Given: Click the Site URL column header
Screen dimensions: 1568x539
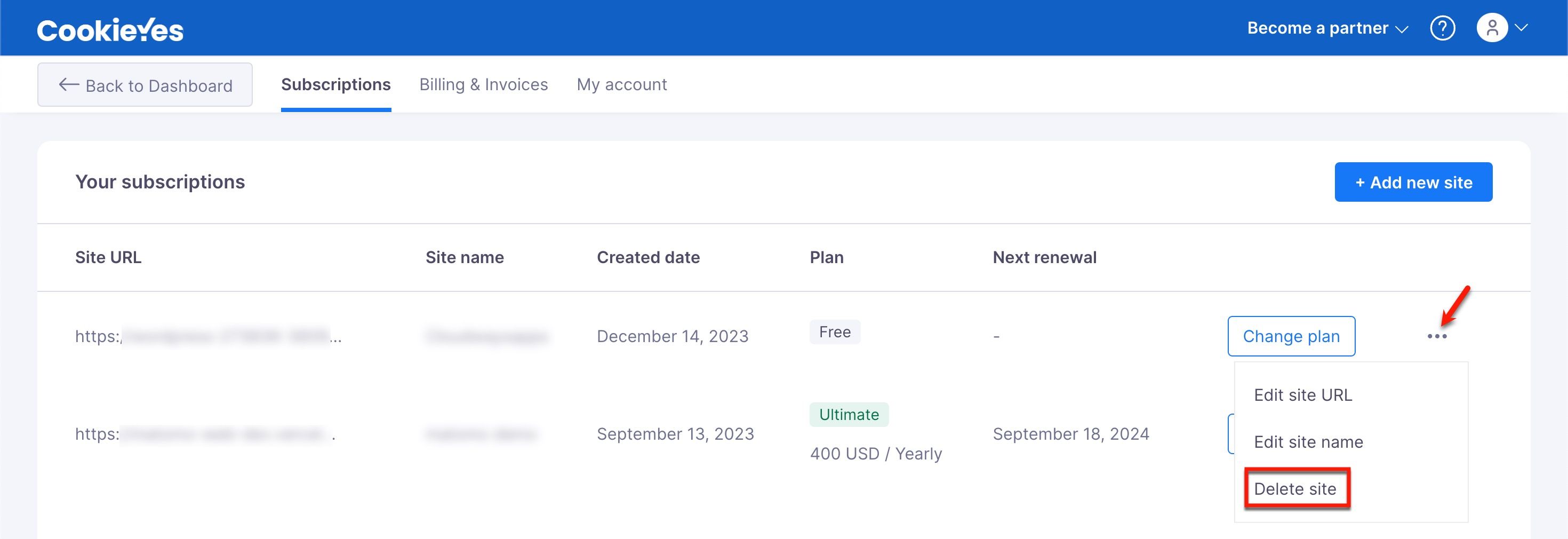Looking at the screenshot, I should coord(108,258).
